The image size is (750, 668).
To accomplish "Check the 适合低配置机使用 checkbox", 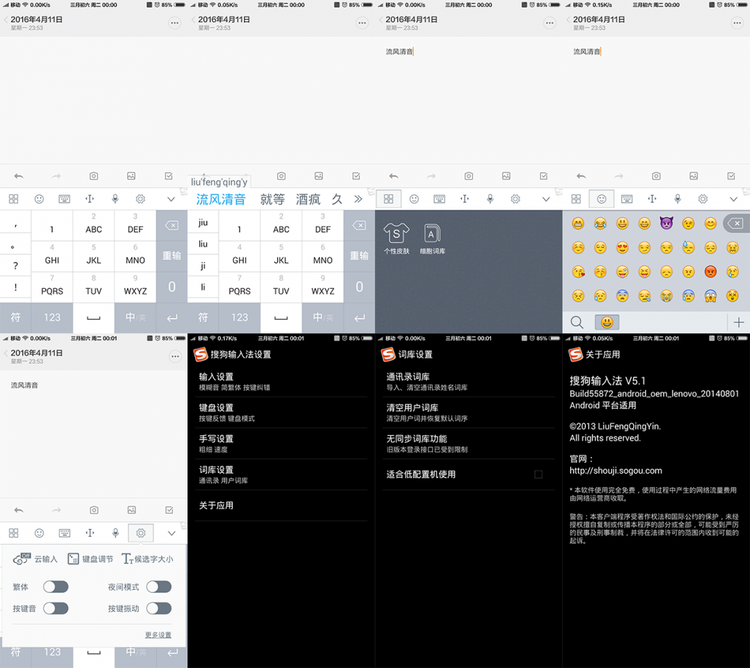I will 538,474.
